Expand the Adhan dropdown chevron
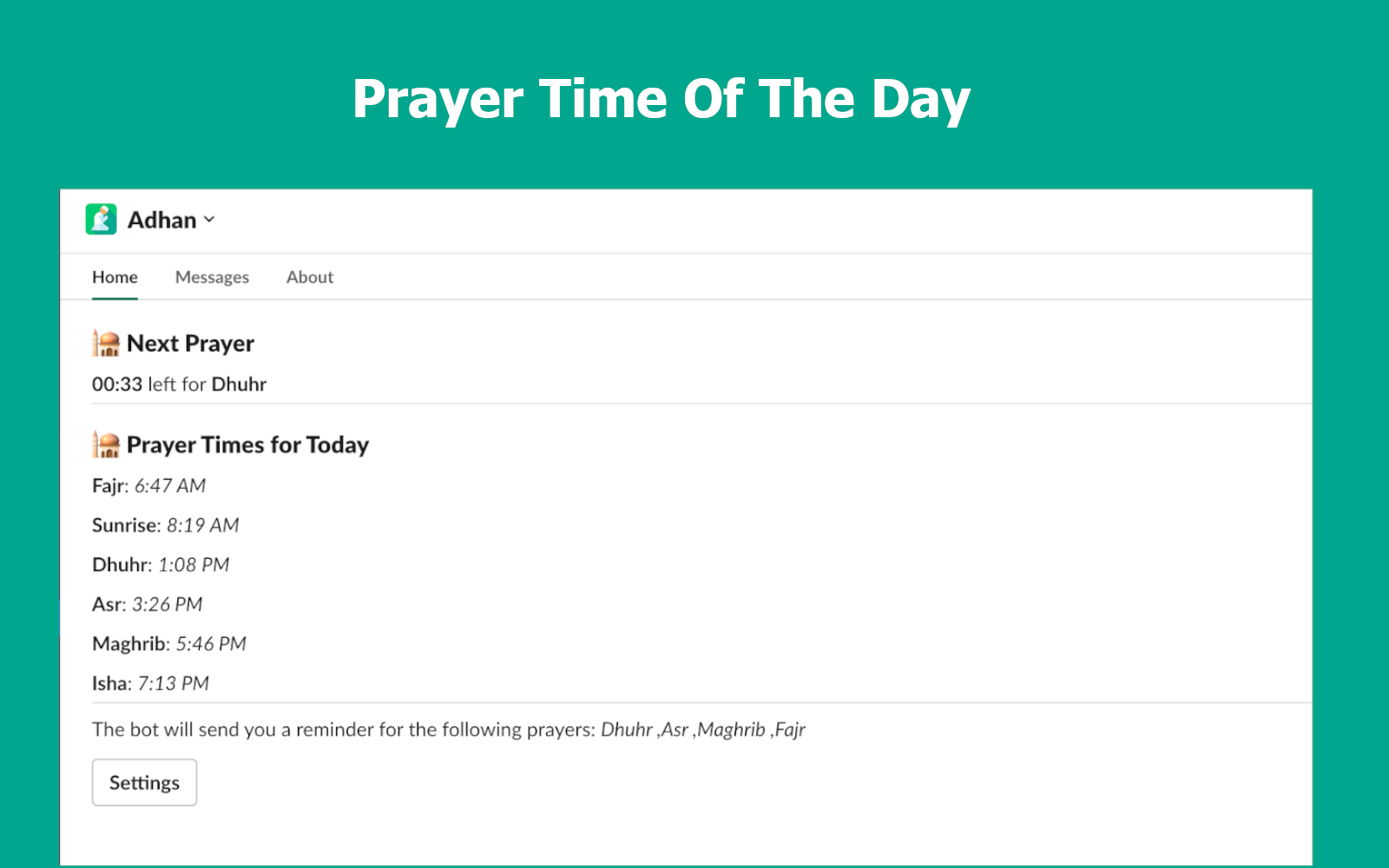The width and height of the screenshot is (1389, 868). click(209, 220)
